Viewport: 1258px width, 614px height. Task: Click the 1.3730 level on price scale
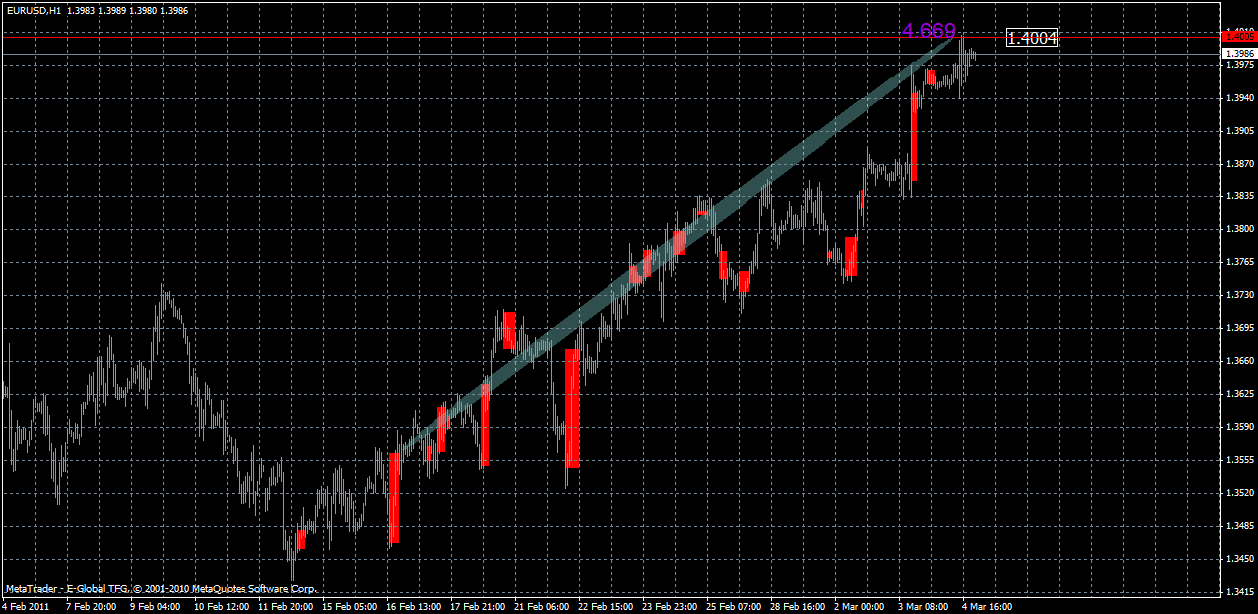tap(1240, 296)
